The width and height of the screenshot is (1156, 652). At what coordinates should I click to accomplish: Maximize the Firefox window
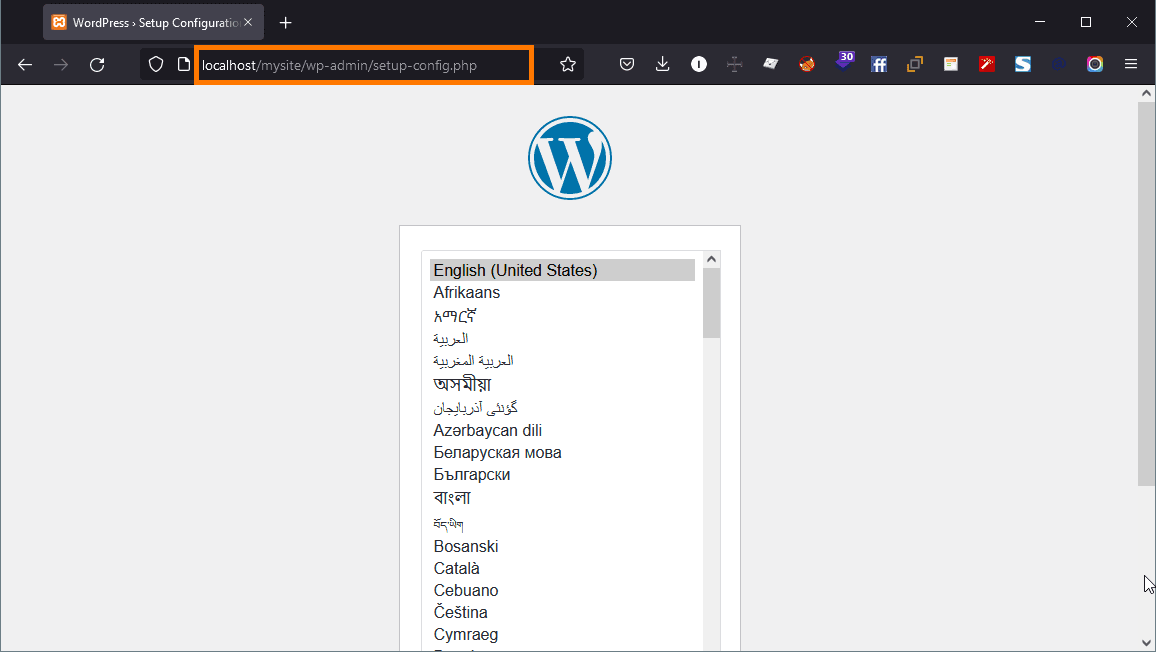point(1085,22)
